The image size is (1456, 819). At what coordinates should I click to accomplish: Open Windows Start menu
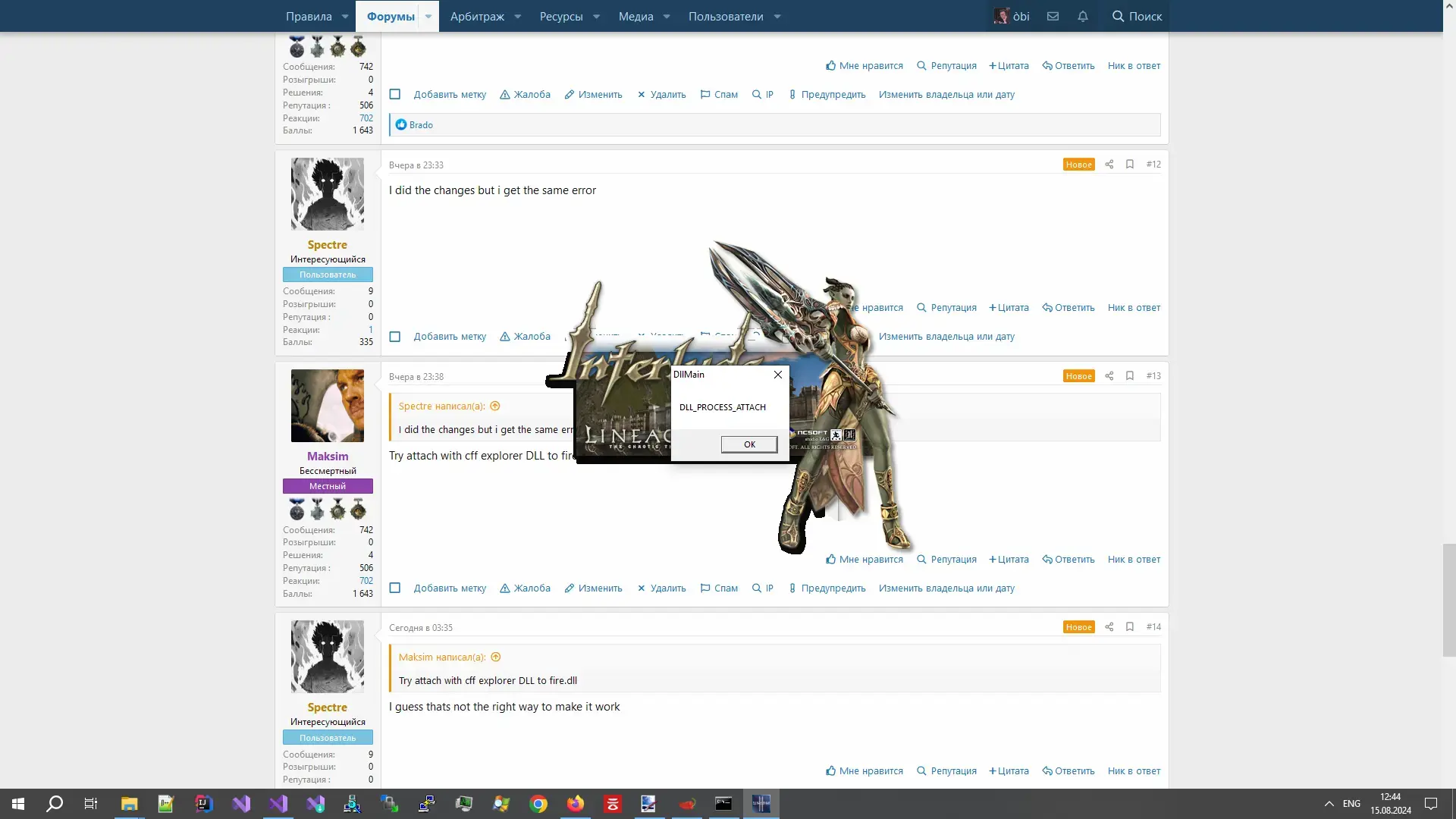click(18, 804)
